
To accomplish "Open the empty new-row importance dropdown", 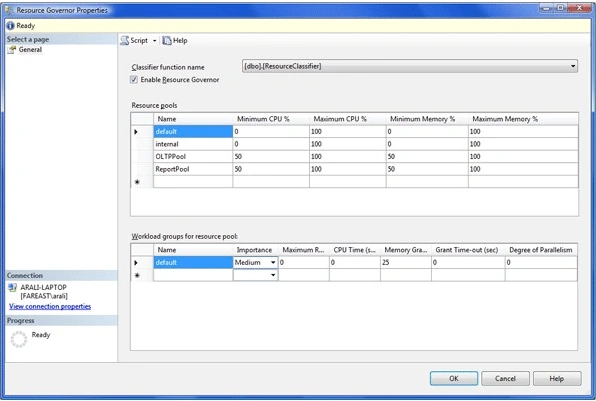I will pyautogui.click(x=273, y=275).
